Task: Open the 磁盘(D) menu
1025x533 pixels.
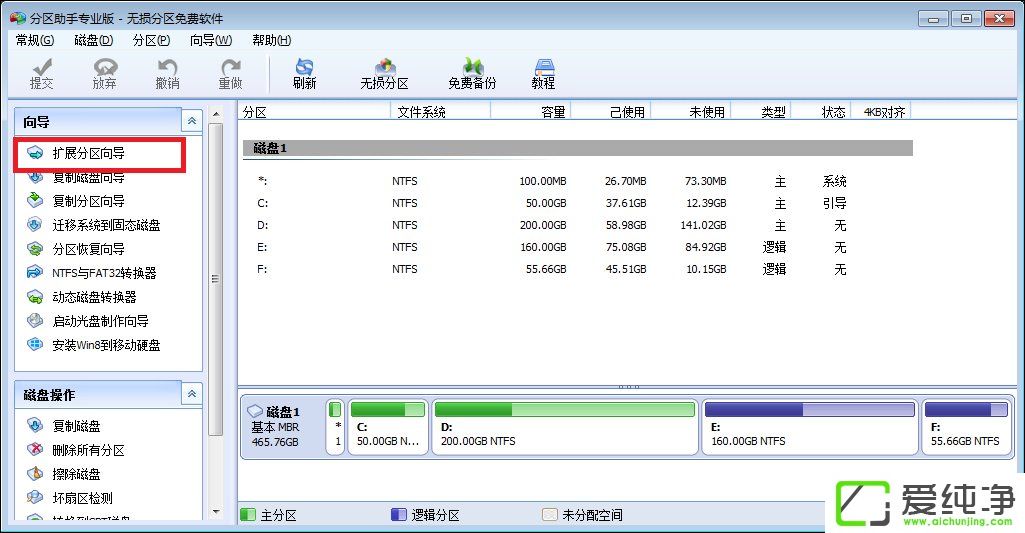Action: pyautogui.click(x=93, y=41)
